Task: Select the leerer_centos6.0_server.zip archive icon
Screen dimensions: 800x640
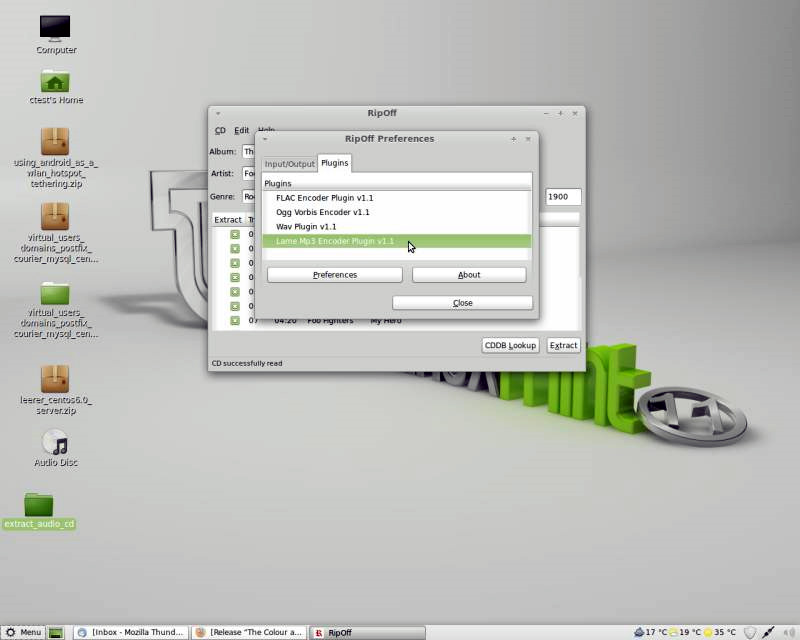Action: tap(55, 380)
